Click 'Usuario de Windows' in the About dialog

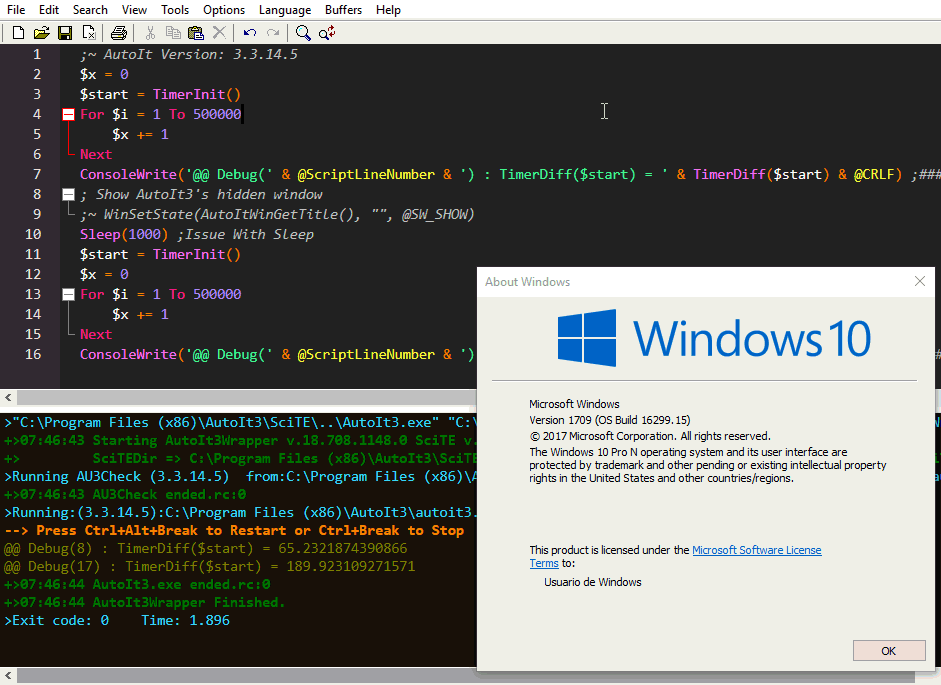pos(593,582)
